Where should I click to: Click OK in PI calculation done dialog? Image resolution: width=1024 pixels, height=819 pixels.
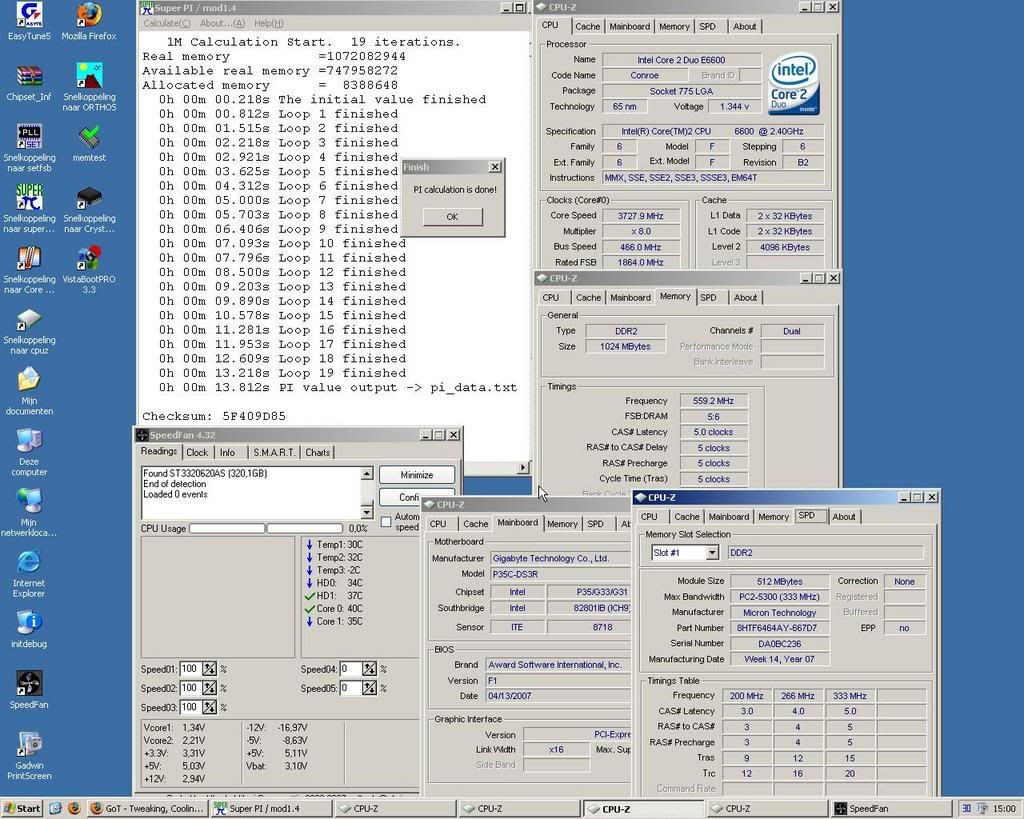[x=453, y=217]
